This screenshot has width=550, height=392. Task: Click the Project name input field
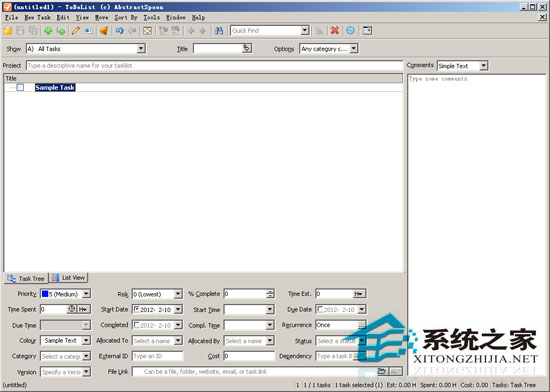(x=214, y=66)
